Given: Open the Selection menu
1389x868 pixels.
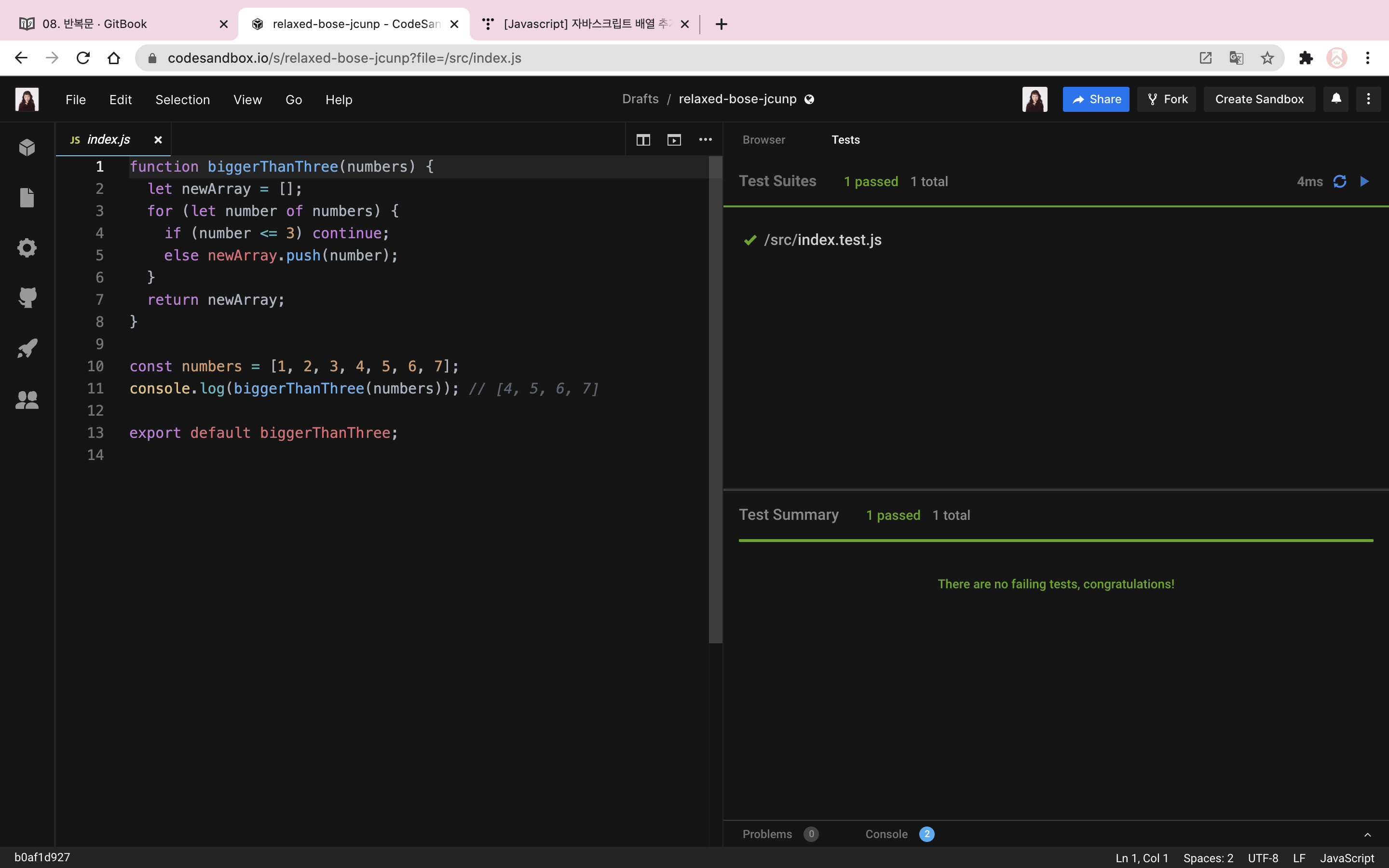Looking at the screenshot, I should pos(182,99).
